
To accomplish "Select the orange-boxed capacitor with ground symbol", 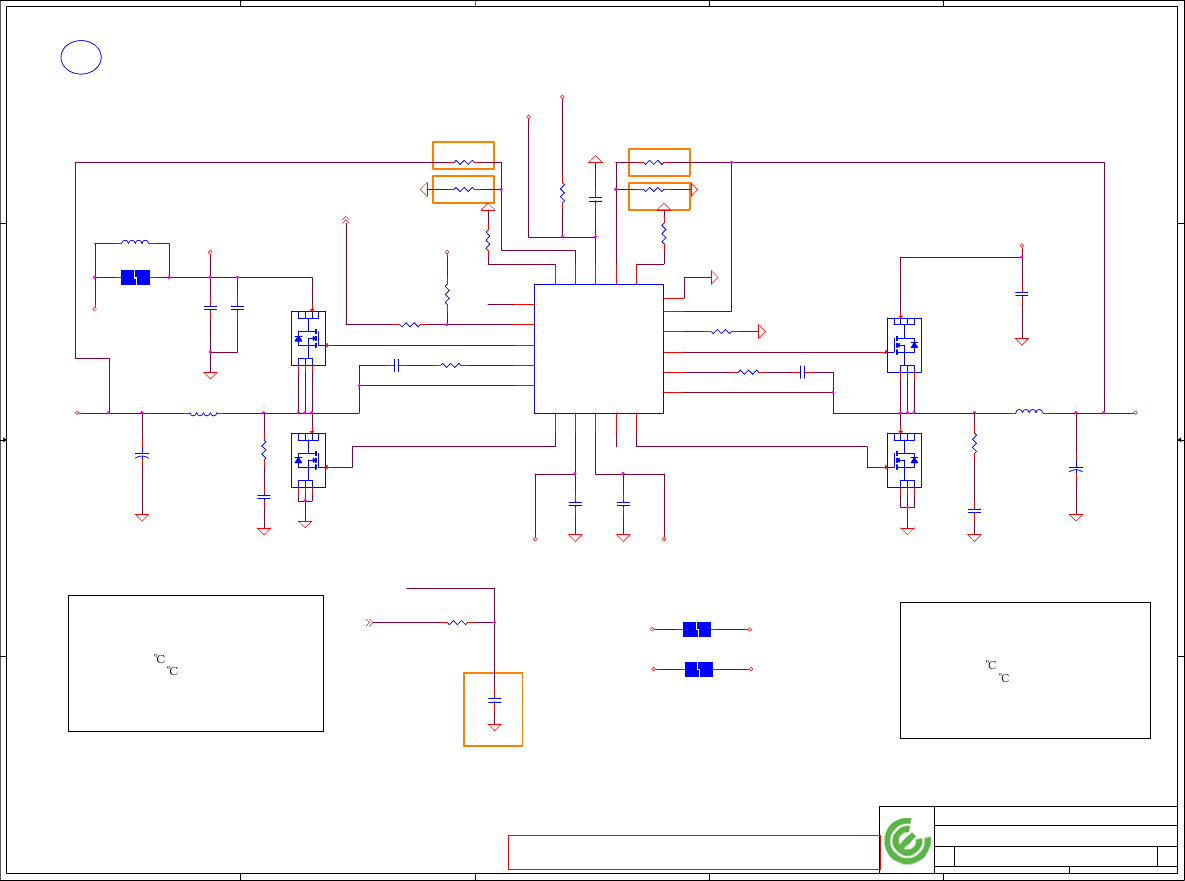I will pyautogui.click(x=493, y=709).
